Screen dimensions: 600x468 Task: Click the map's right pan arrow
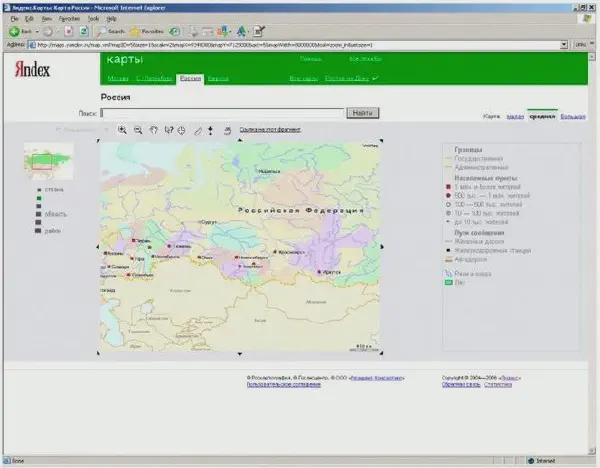[384, 245]
